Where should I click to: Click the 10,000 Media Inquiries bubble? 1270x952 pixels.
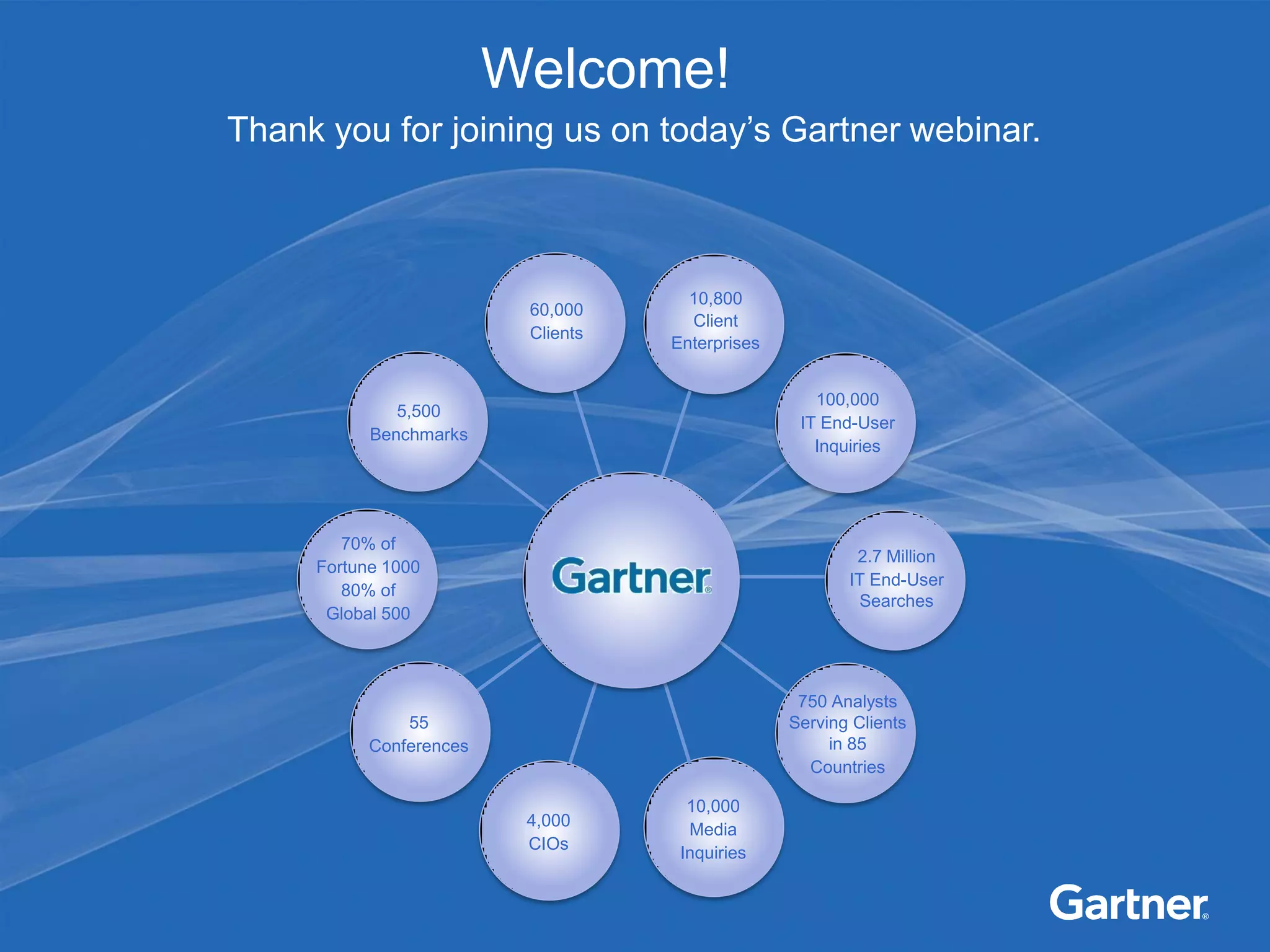(714, 827)
